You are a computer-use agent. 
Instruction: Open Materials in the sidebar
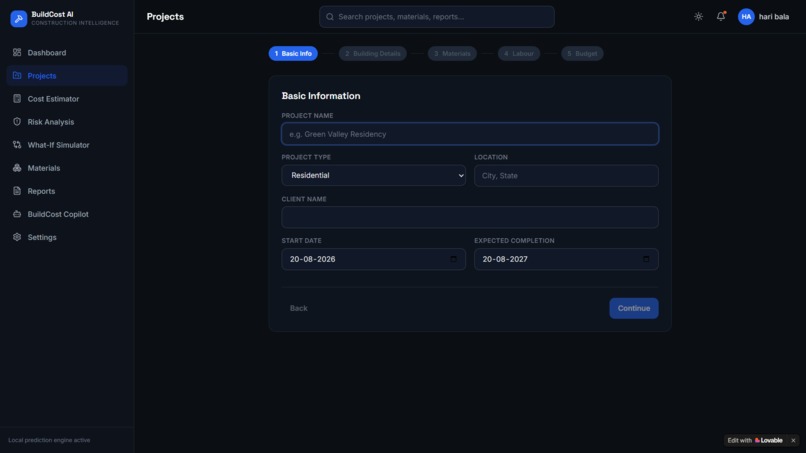[67, 168]
